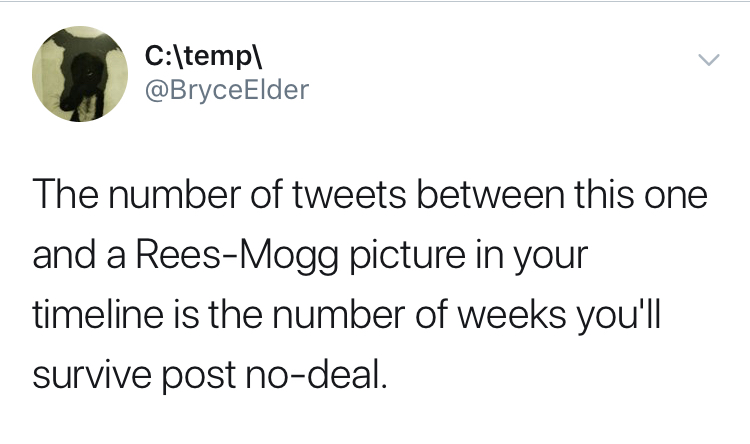The height and width of the screenshot is (444, 750).
Task: Click the word "timeline" in the tweet
Action: 98,314
